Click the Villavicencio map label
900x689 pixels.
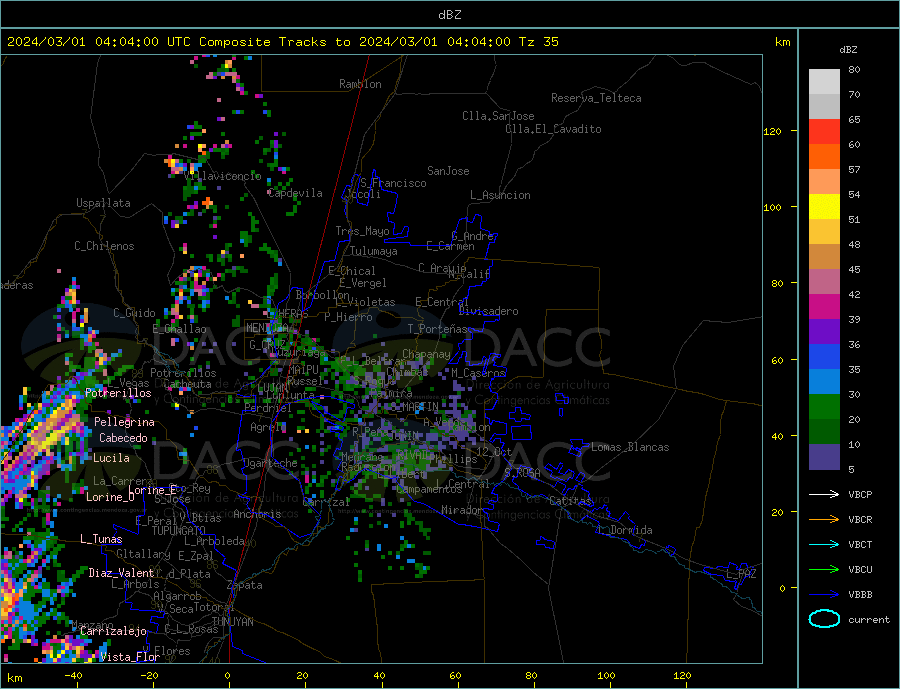click(223, 176)
